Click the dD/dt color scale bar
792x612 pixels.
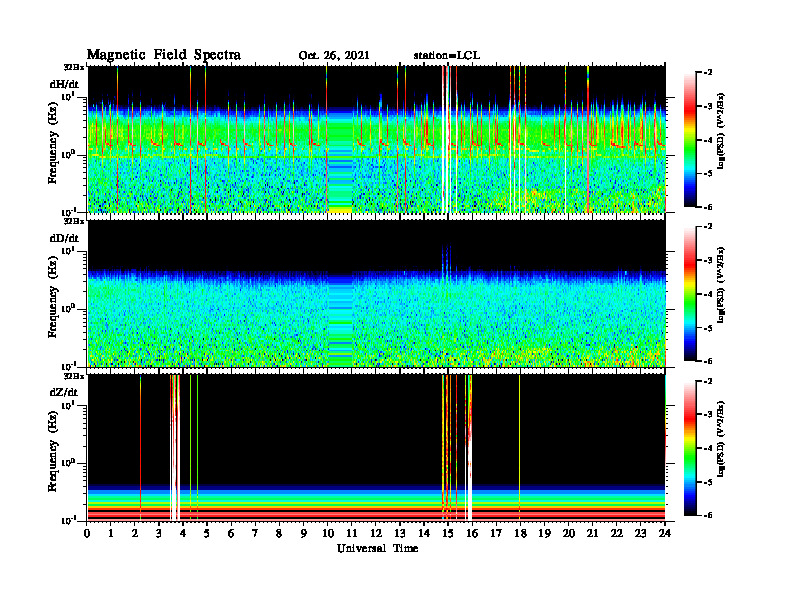pos(690,293)
